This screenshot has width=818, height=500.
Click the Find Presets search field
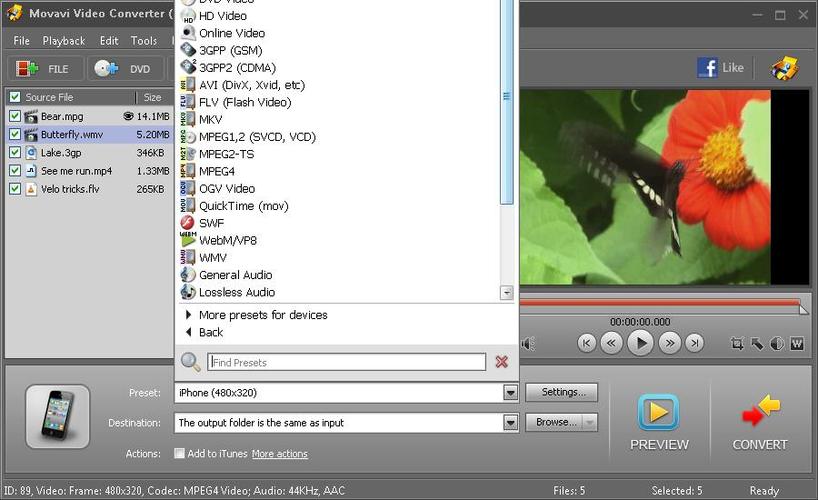(346, 362)
